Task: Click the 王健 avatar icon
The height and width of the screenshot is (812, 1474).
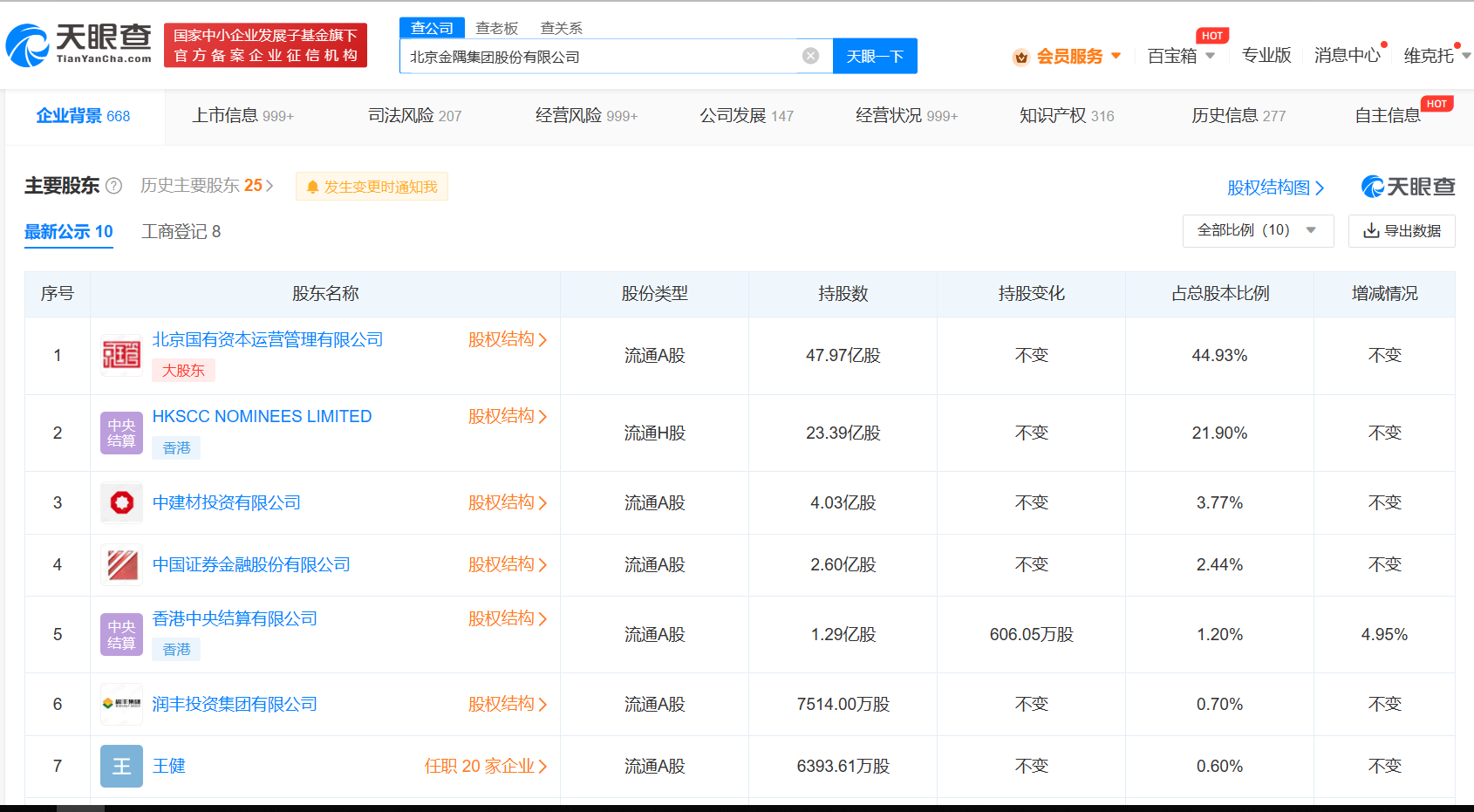Action: (x=120, y=766)
